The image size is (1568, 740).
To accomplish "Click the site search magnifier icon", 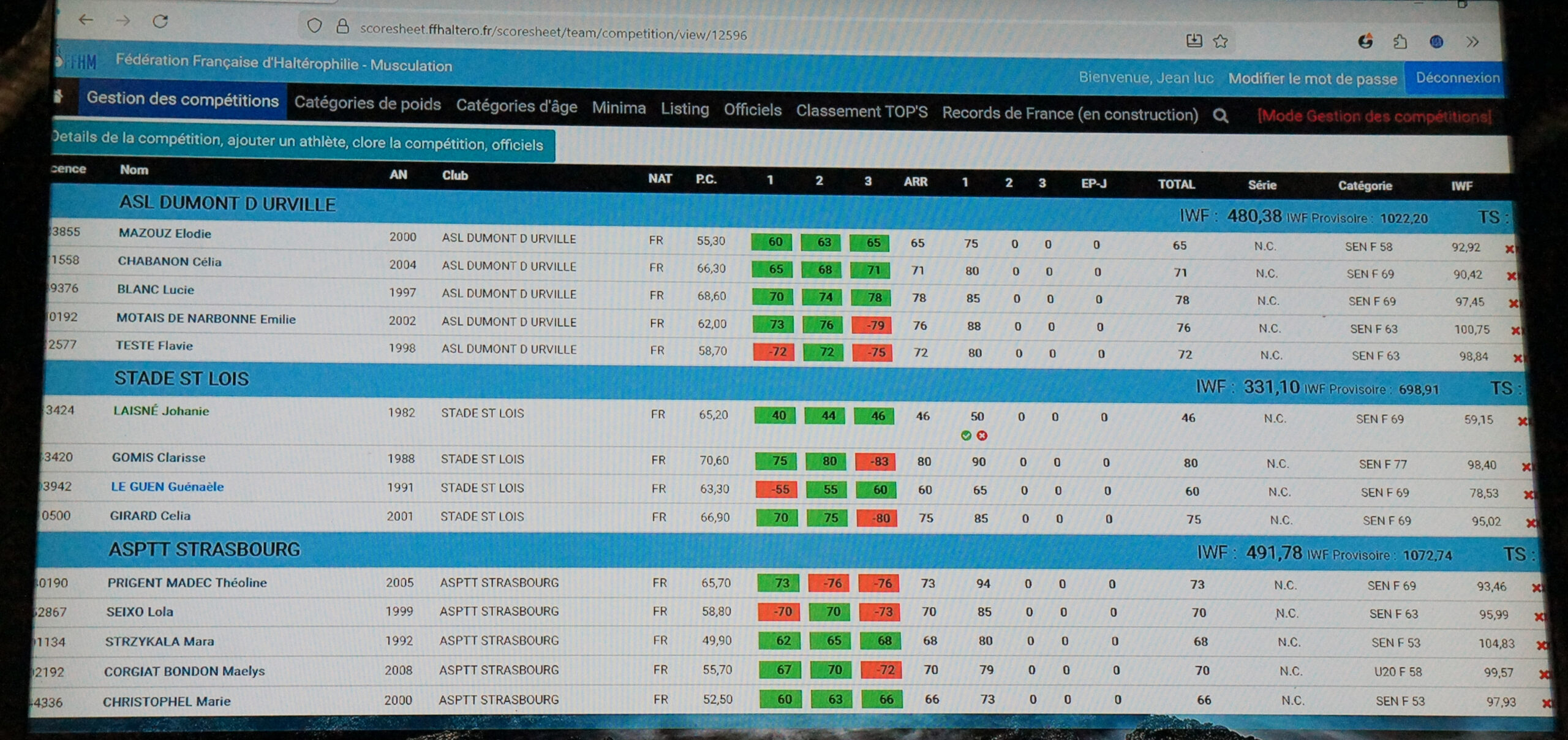I will [1220, 115].
